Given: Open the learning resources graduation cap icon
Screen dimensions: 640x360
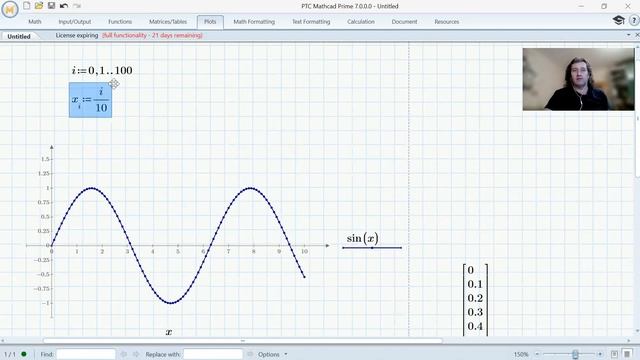Looking at the screenshot, I should pos(619,20).
